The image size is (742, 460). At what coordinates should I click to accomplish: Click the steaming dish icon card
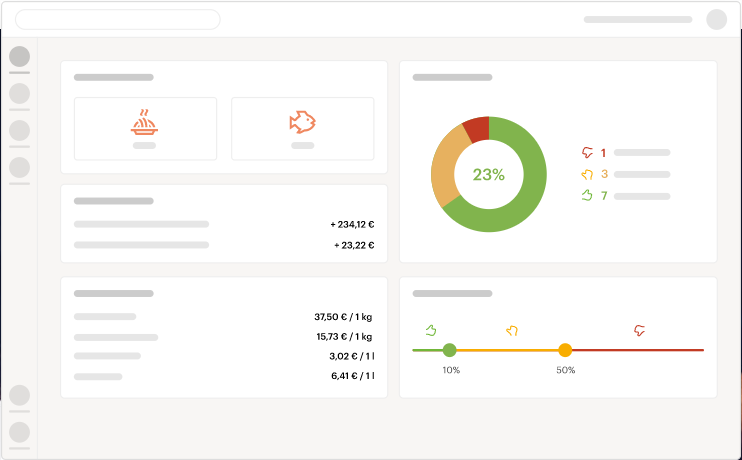[145, 128]
